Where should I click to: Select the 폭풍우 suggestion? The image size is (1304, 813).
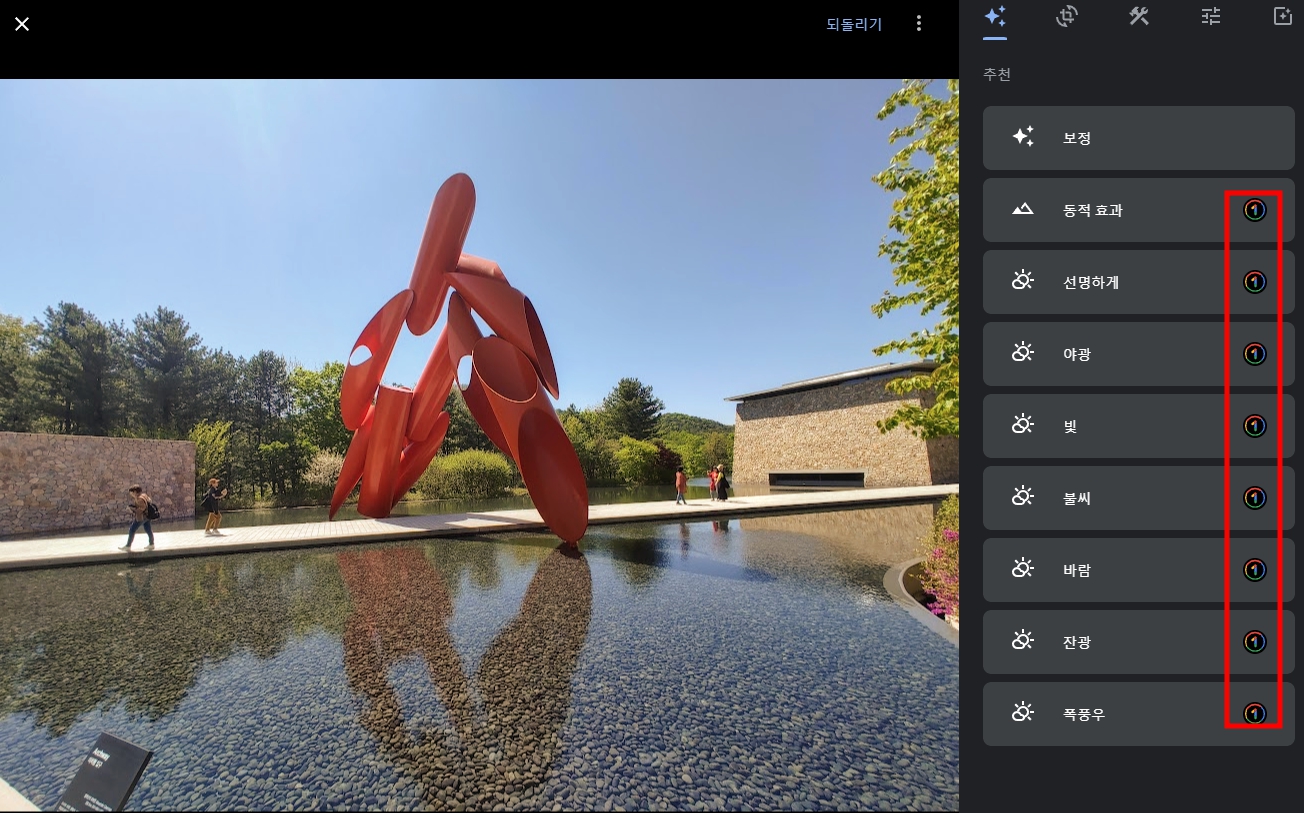click(1139, 714)
